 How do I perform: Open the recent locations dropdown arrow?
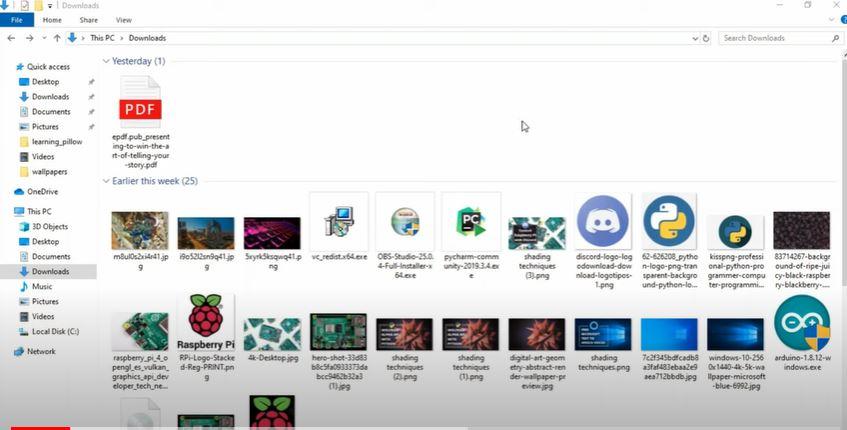(x=44, y=38)
